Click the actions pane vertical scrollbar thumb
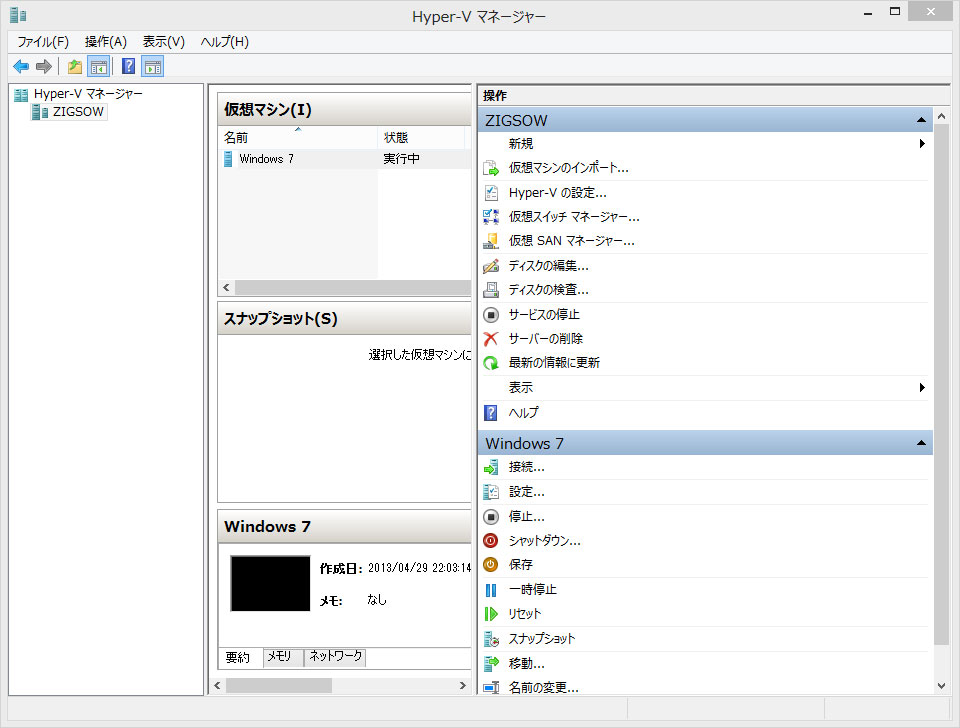The height and width of the screenshot is (728, 960). point(942,384)
